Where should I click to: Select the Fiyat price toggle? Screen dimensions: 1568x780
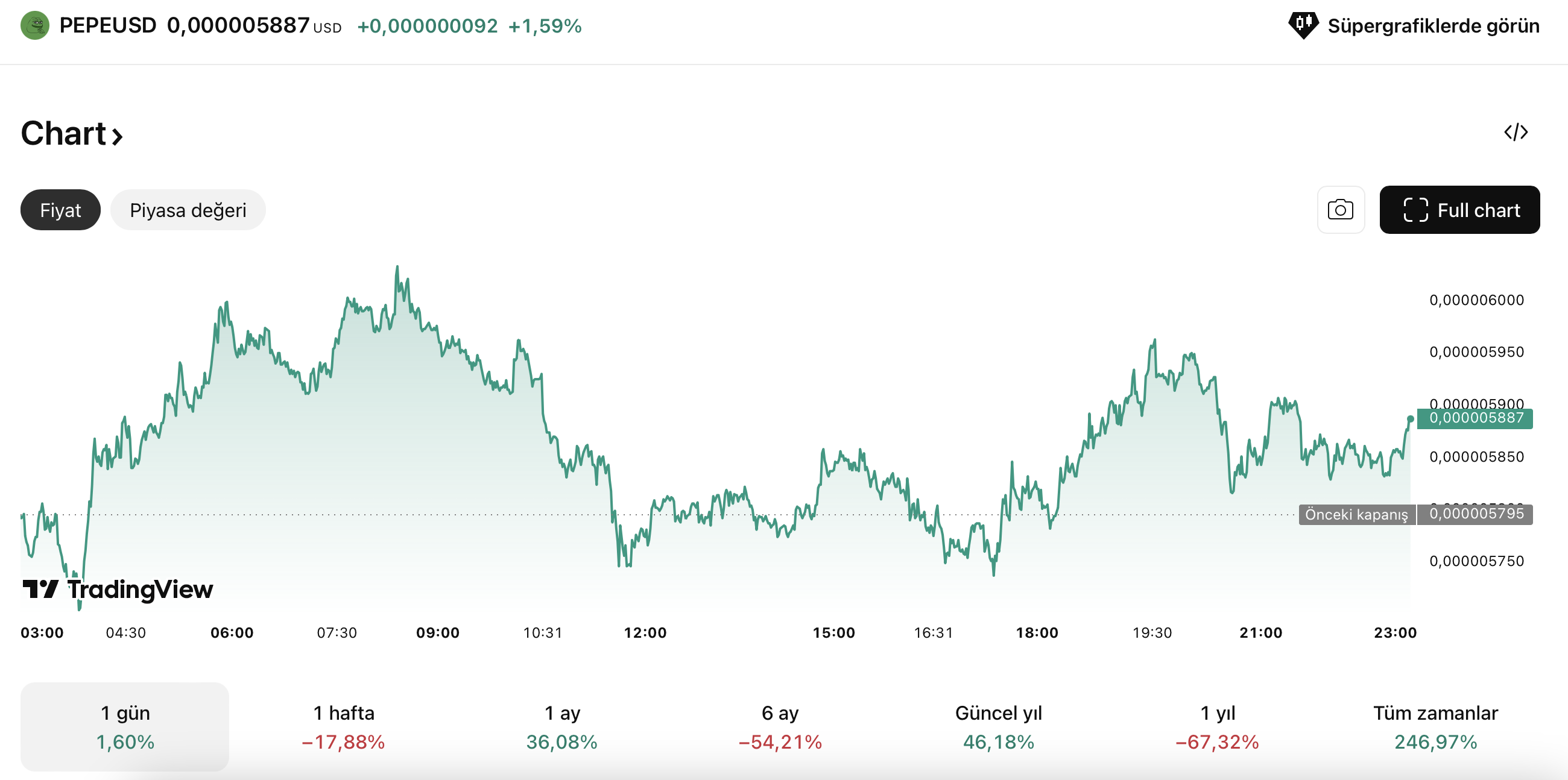[60, 210]
